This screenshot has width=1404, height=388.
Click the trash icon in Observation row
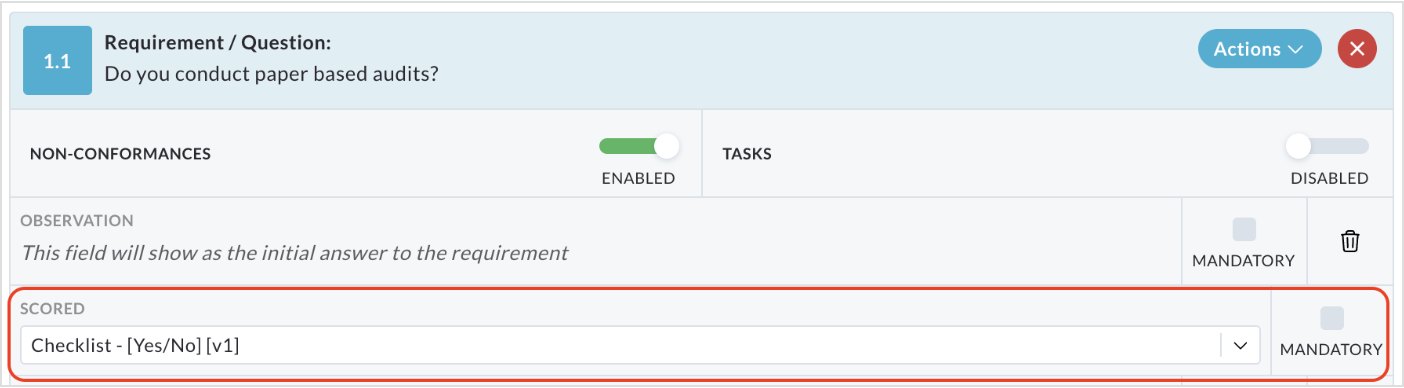click(x=1350, y=241)
